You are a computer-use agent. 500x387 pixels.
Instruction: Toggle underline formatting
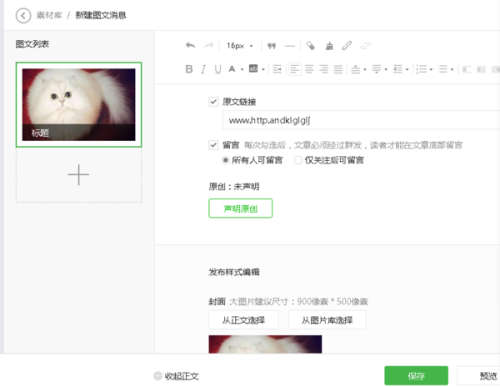pyautogui.click(x=218, y=69)
